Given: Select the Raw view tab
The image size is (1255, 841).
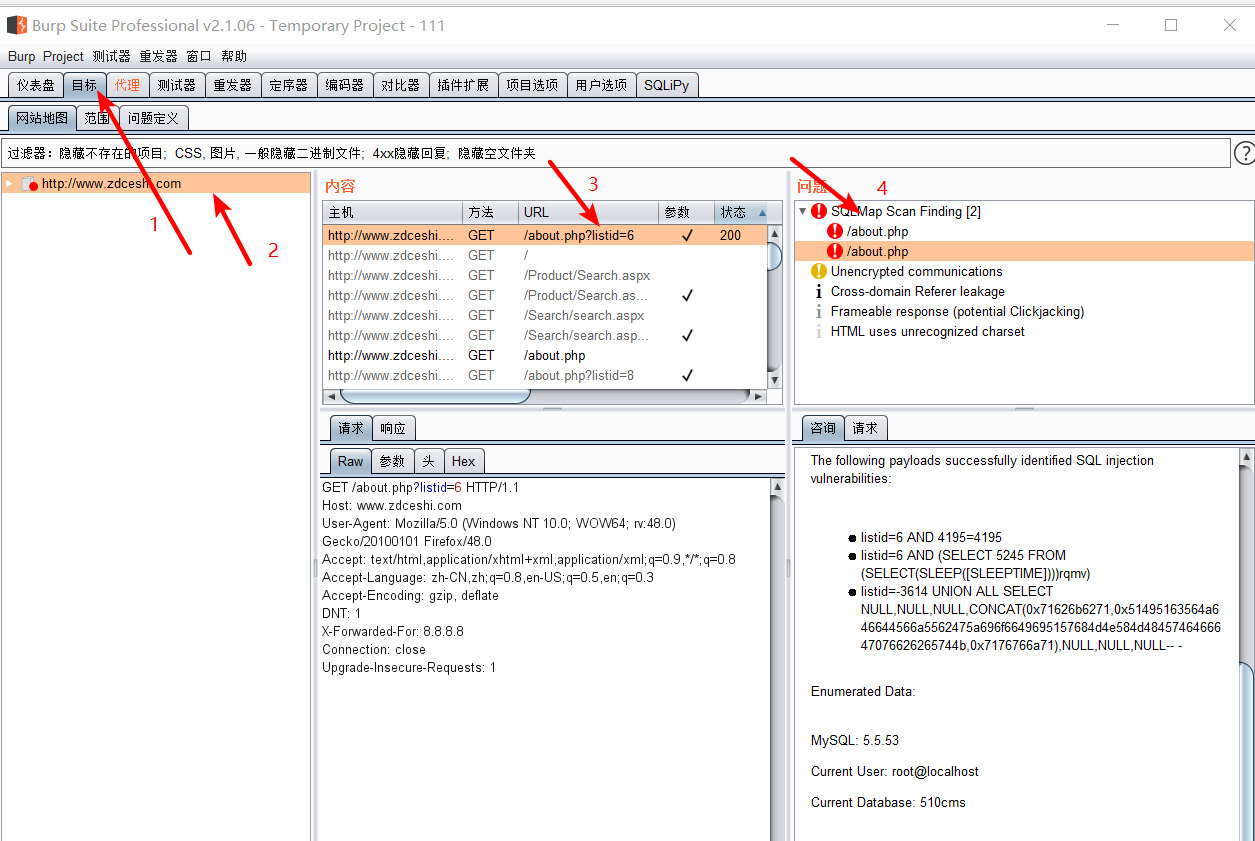Looking at the screenshot, I should tap(350, 461).
